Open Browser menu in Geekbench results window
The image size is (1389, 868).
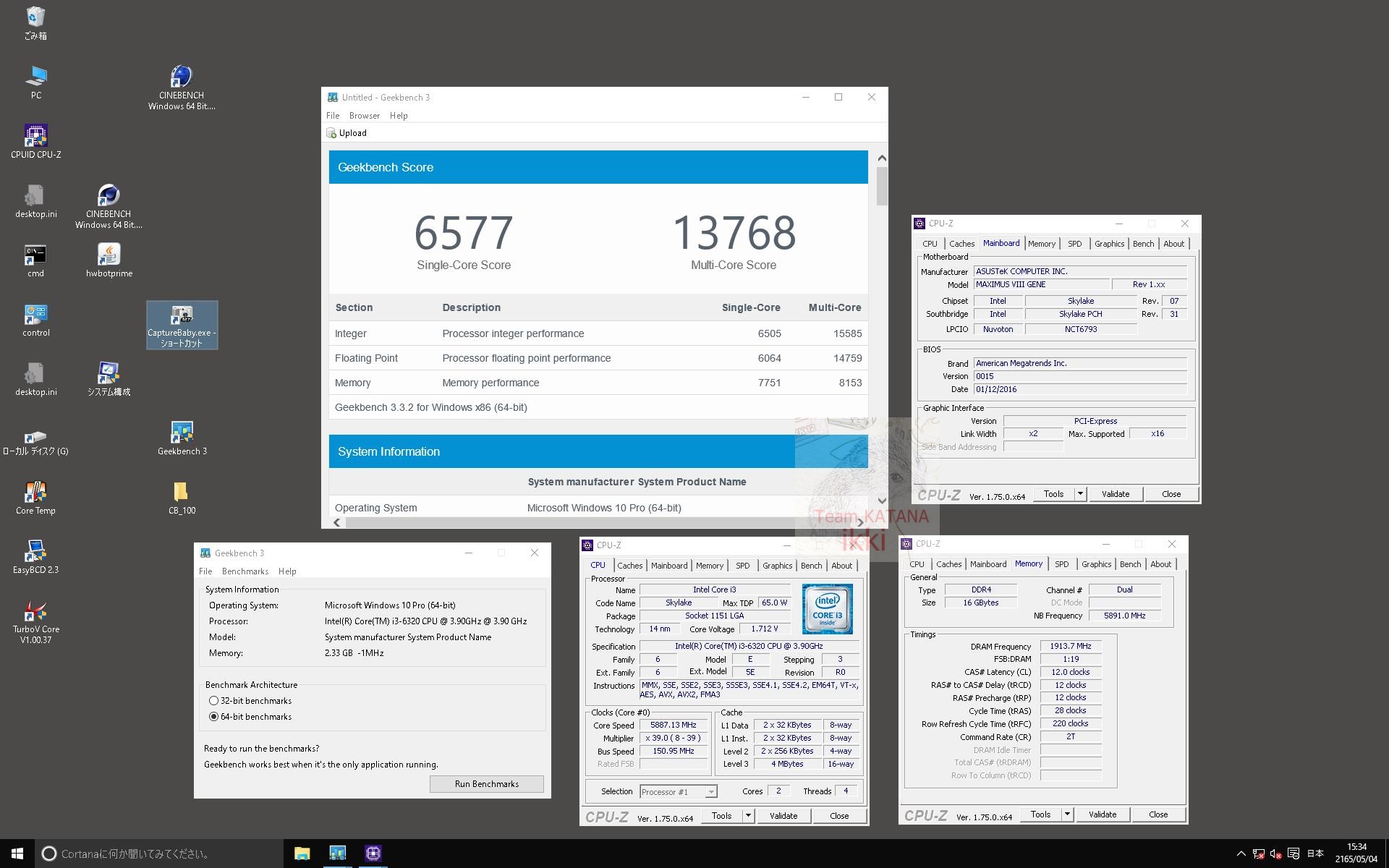[365, 116]
